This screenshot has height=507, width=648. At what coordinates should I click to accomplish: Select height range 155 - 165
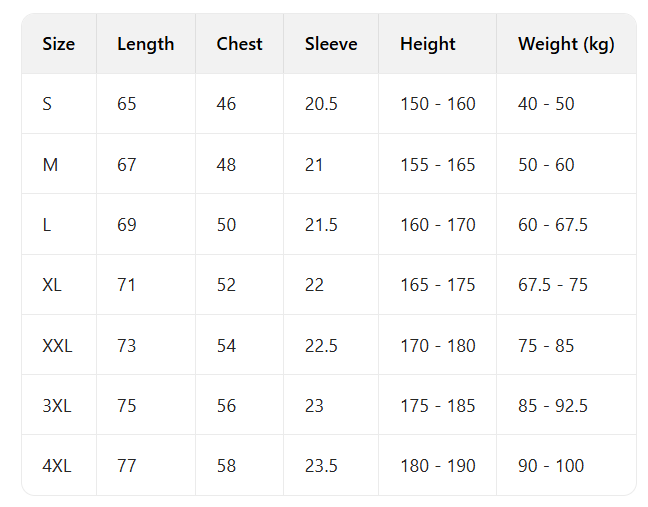[x=437, y=165]
